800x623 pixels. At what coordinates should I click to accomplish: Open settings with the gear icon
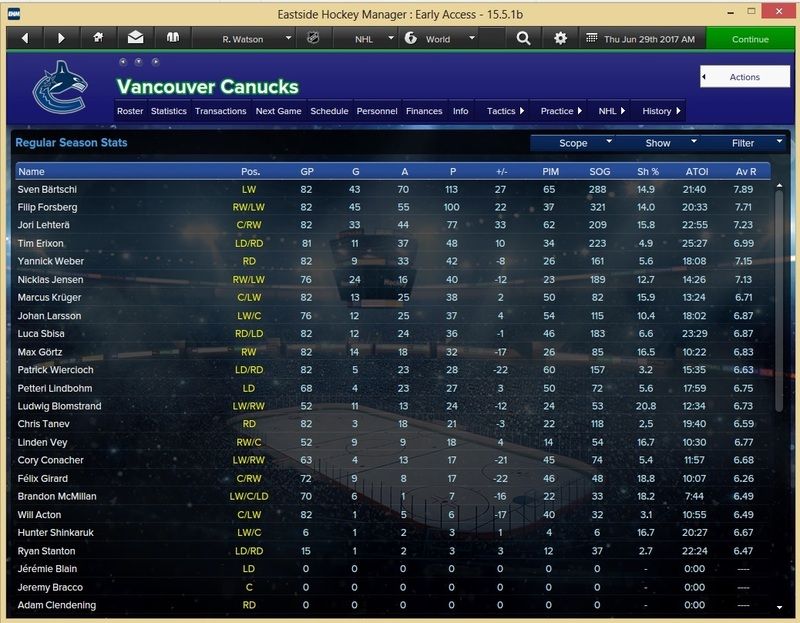tap(560, 39)
